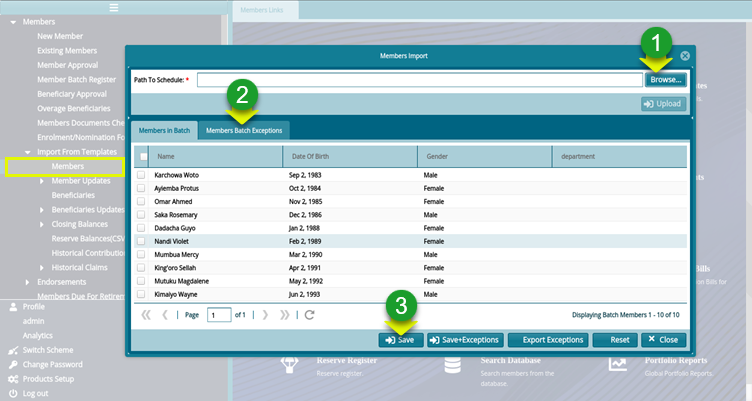752x401 pixels.
Task: Check the box for Dadacha Guyo
Action: [x=141, y=228]
